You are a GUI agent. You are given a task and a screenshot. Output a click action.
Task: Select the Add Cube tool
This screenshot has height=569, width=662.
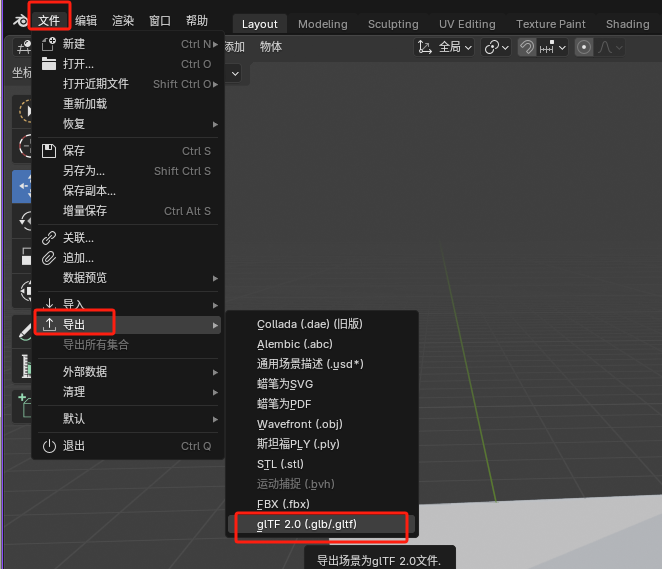24,405
